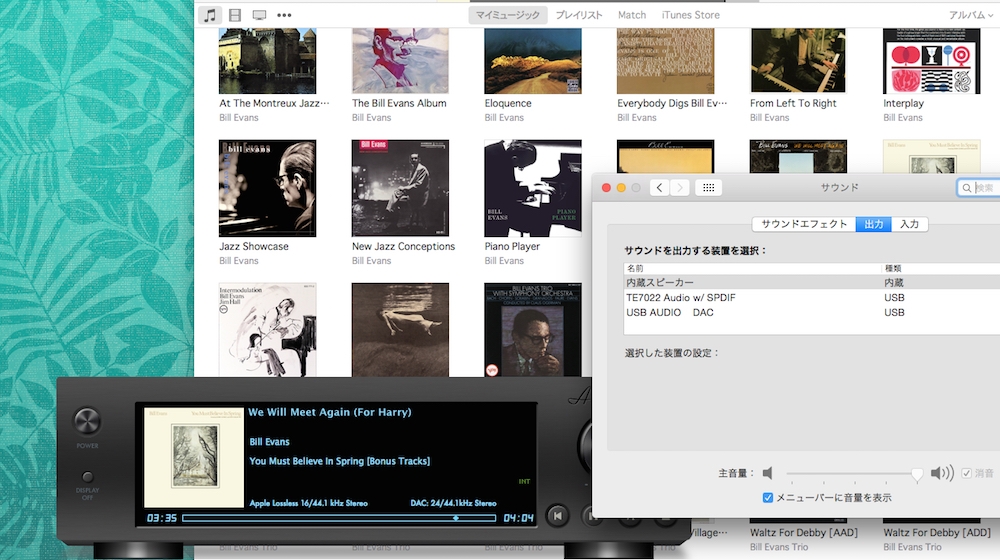Toggle メニューバーに音量を表示 checkbox
This screenshot has height=560, width=1000.
coord(768,497)
